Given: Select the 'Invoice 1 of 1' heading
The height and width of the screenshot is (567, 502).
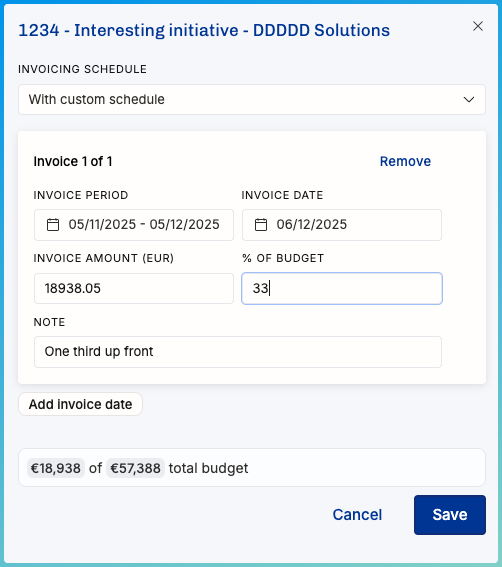Looking at the screenshot, I should pyautogui.click(x=73, y=161).
